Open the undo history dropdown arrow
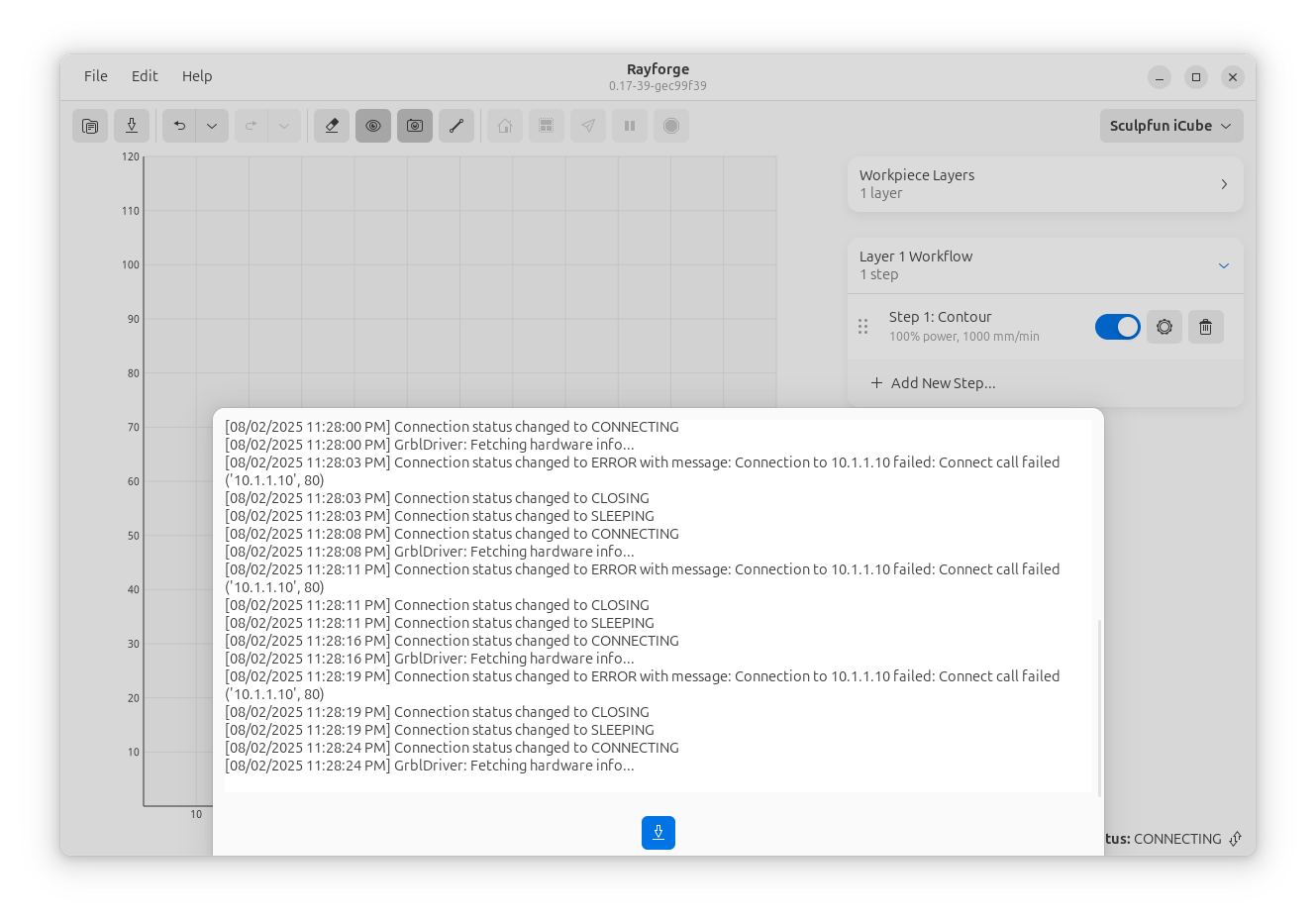The height and width of the screenshot is (922, 1316). 212,126
